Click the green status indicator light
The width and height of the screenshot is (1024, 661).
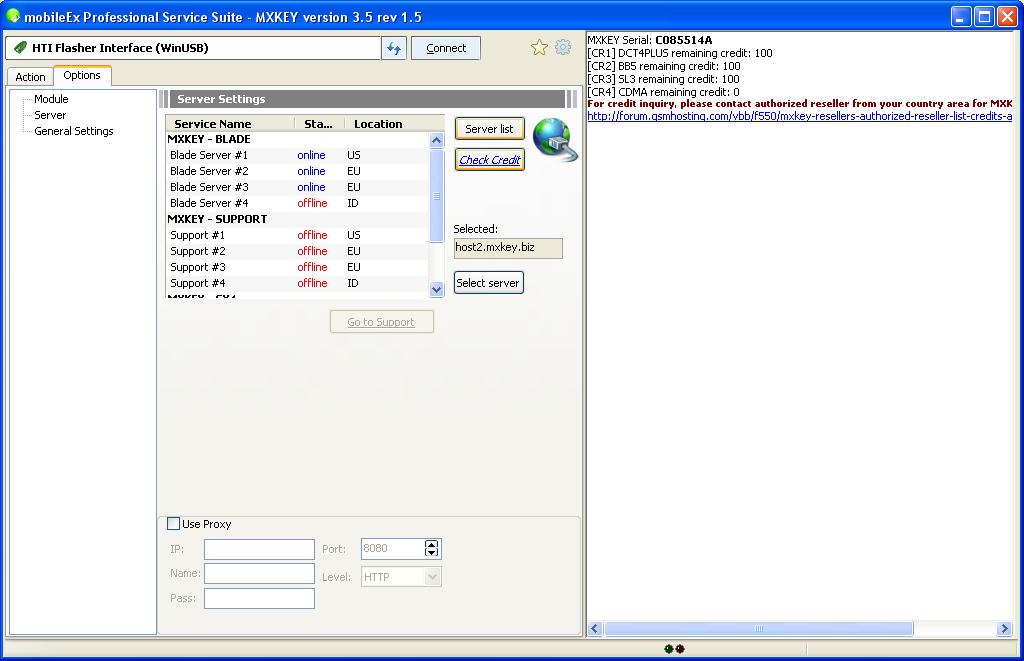click(x=669, y=649)
